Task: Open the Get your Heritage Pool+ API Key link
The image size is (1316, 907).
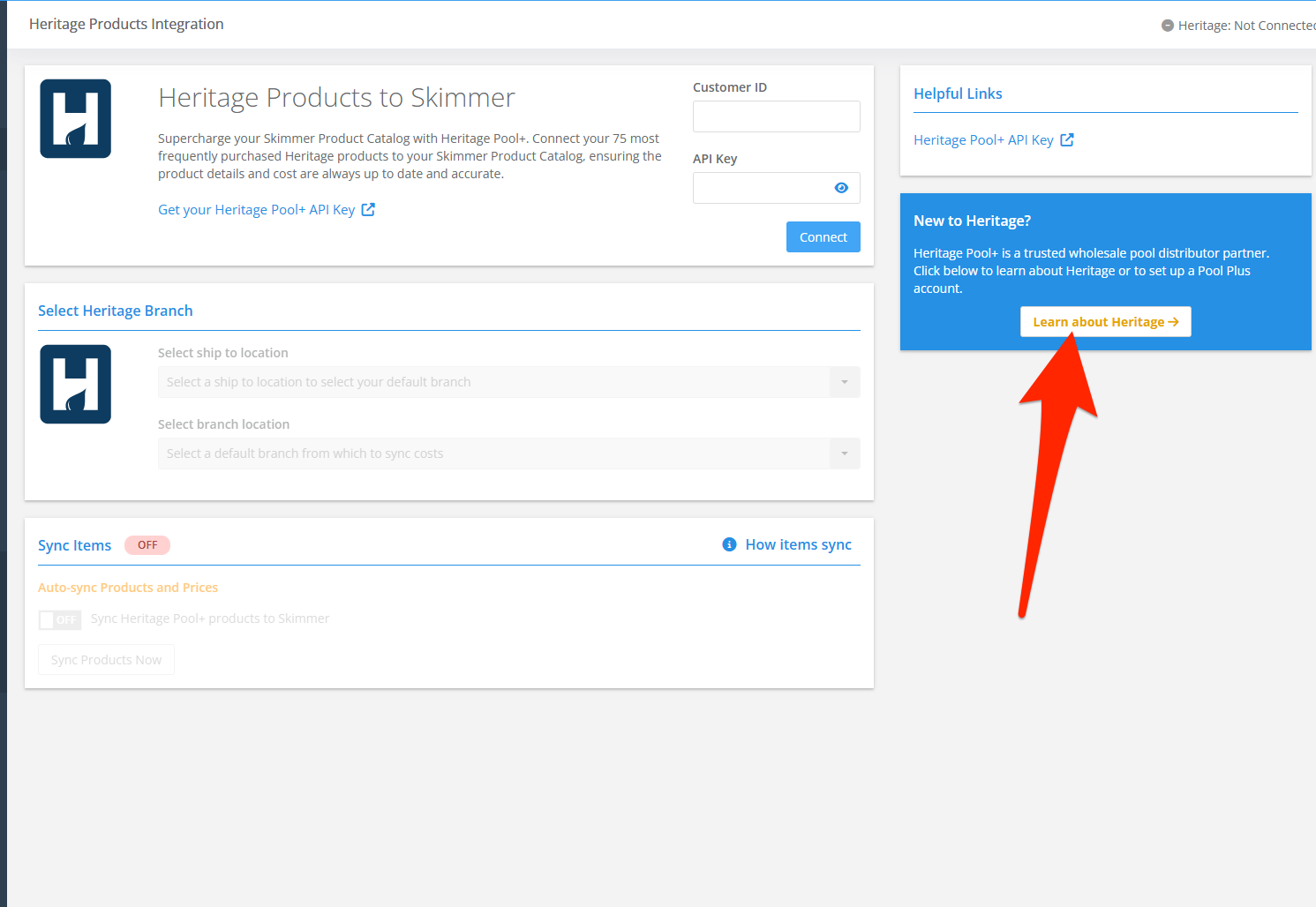Action: tap(256, 210)
